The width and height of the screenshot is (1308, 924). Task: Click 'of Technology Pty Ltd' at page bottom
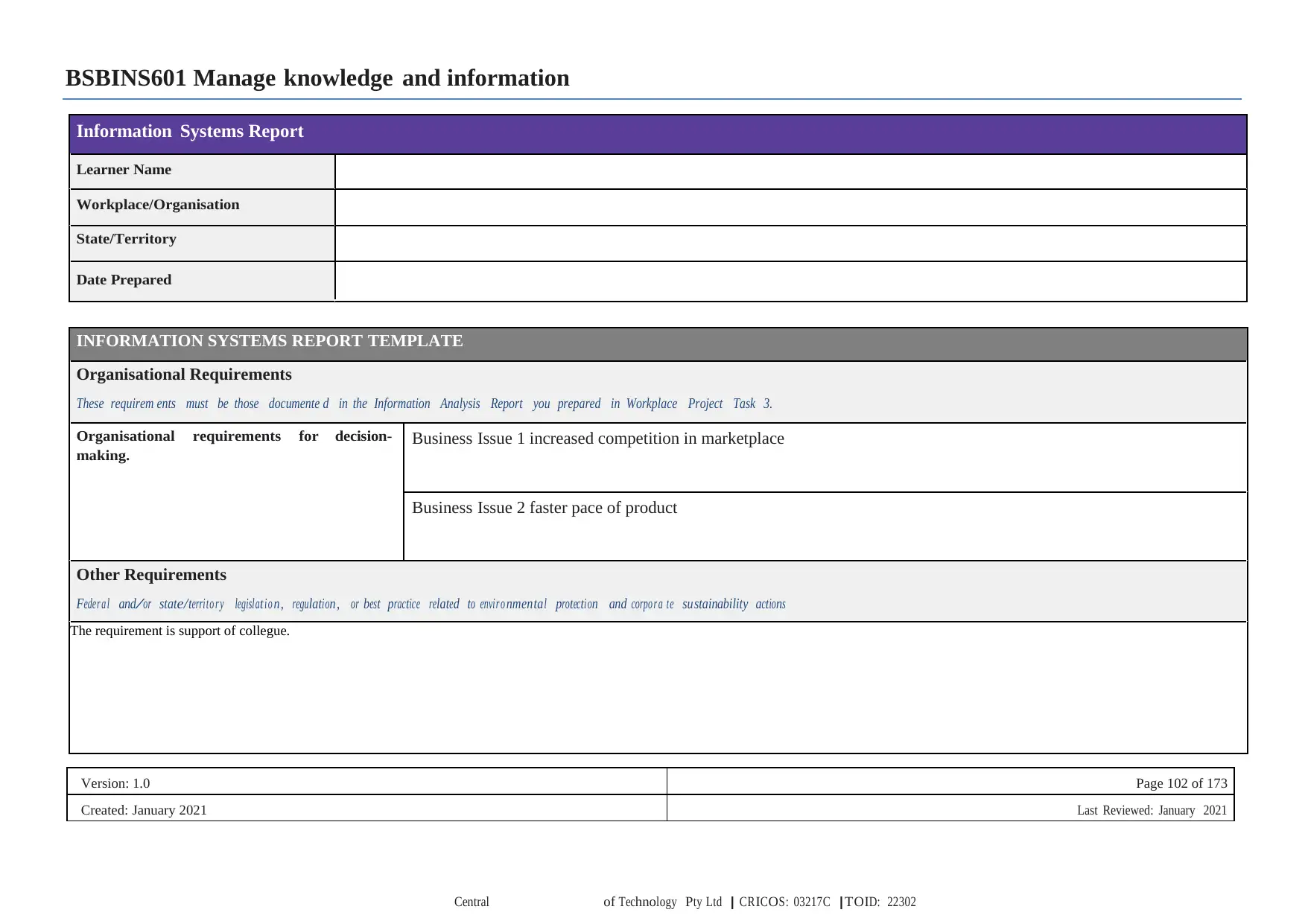[662, 902]
